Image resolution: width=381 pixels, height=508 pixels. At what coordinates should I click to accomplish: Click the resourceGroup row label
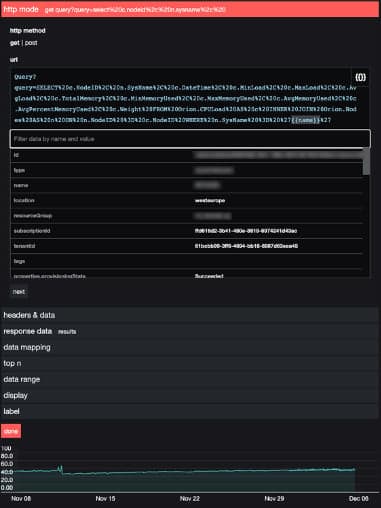coord(33,216)
